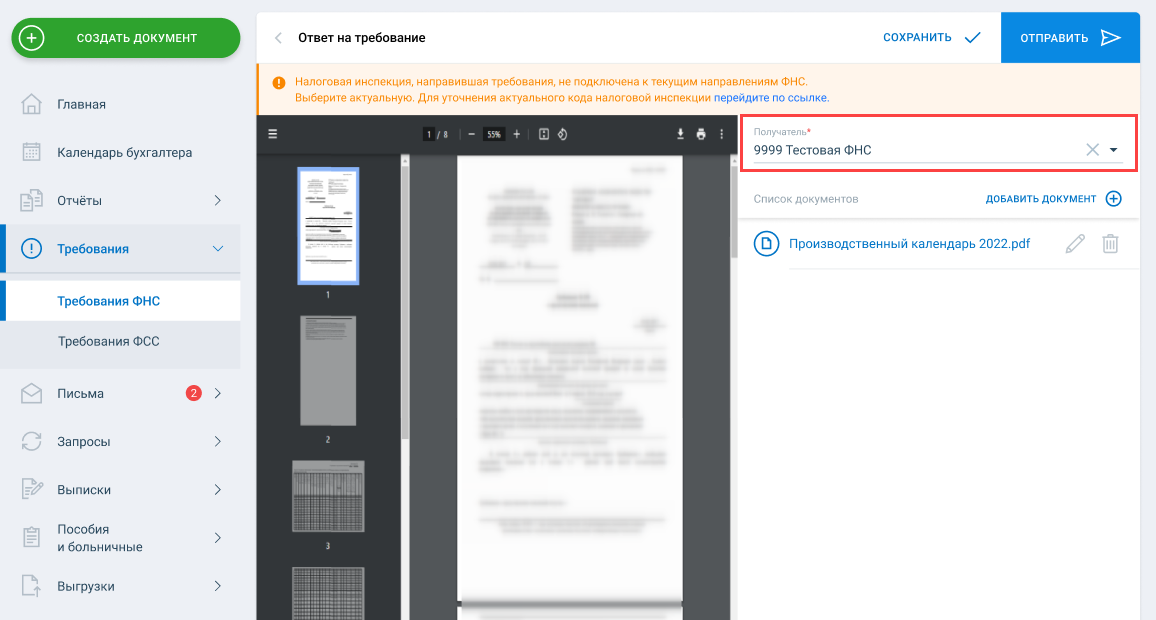This screenshot has width=1156, height=620.
Task: Open PDF viewer more actions menu
Action: (722, 134)
